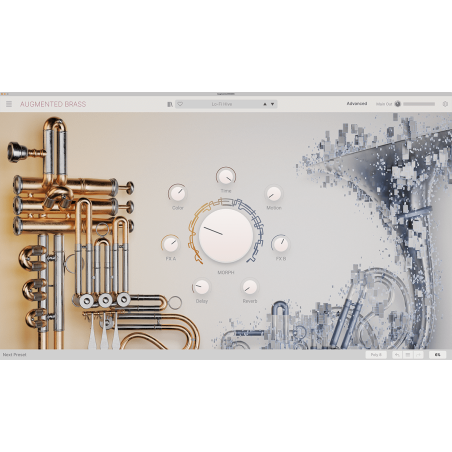This screenshot has height=452, width=452.
Task: Open the preset browser library icon
Action: coord(170,104)
